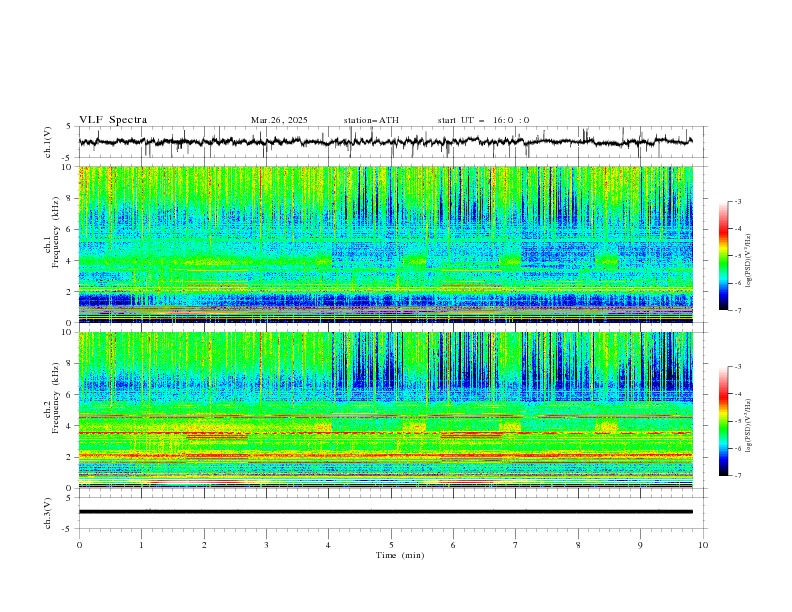This screenshot has height=612, width=792.
Task: Click the 6 kHz tick on ch.2 frequency axis
Action: pyautogui.click(x=71, y=394)
